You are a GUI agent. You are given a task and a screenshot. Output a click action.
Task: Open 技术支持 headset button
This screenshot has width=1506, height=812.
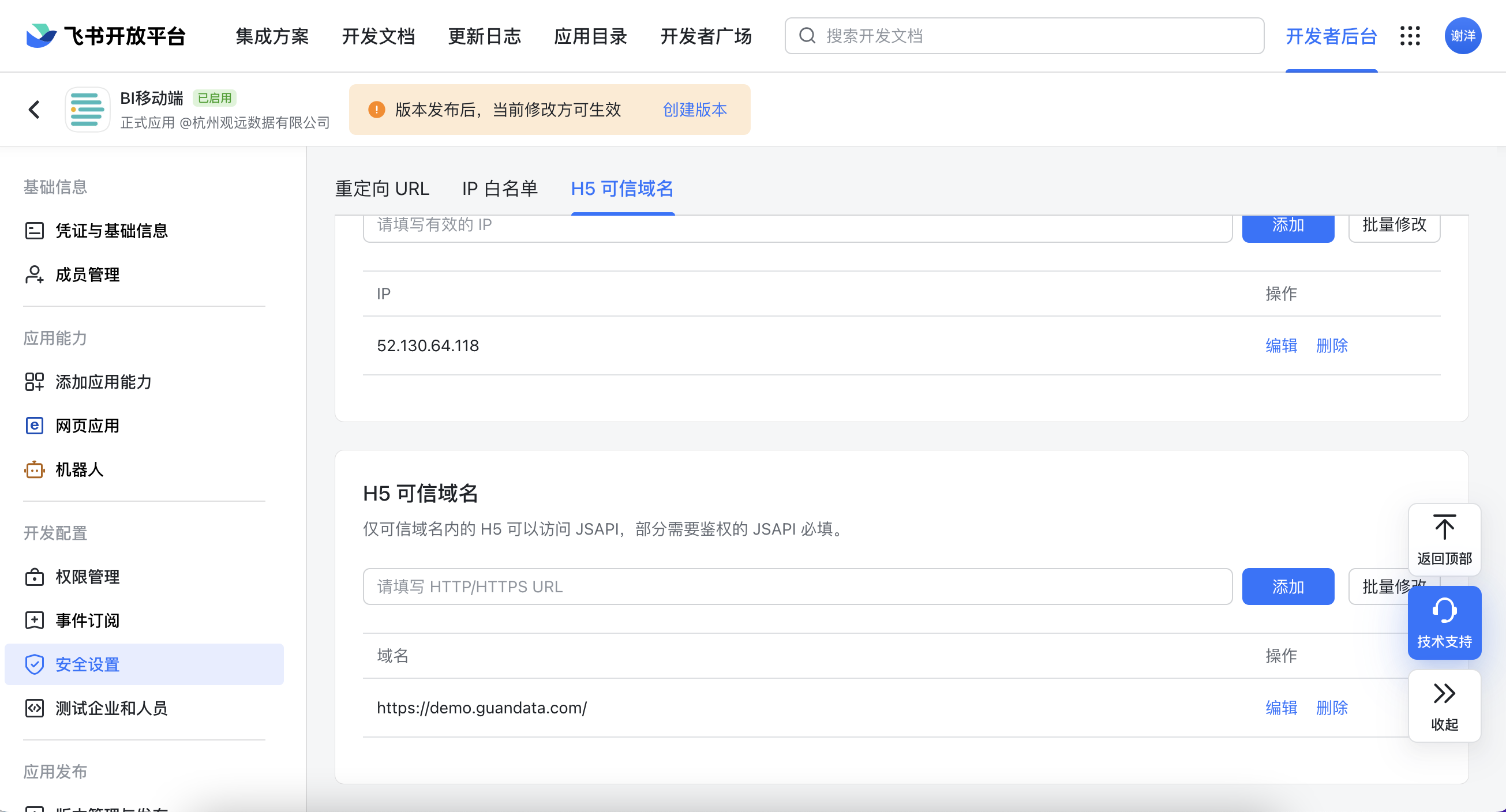pos(1444,623)
